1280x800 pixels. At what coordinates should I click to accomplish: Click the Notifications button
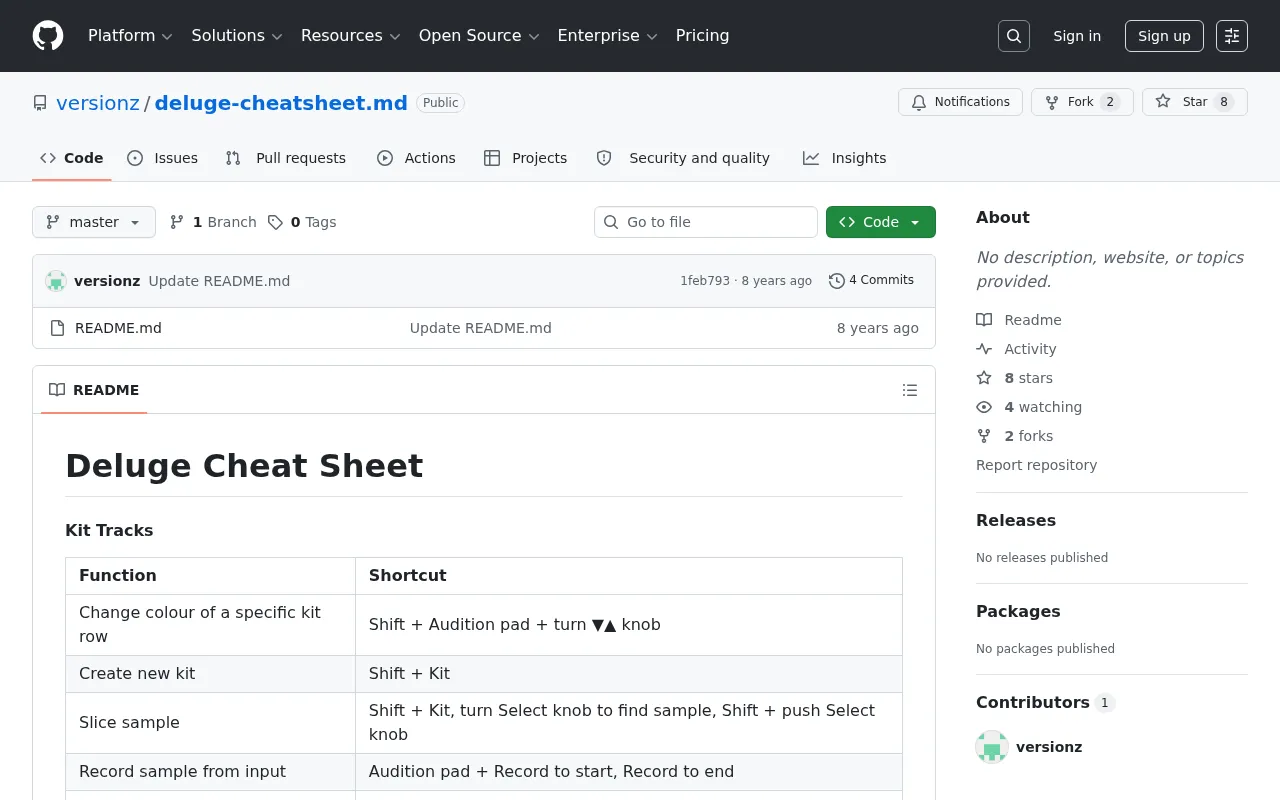[960, 102]
